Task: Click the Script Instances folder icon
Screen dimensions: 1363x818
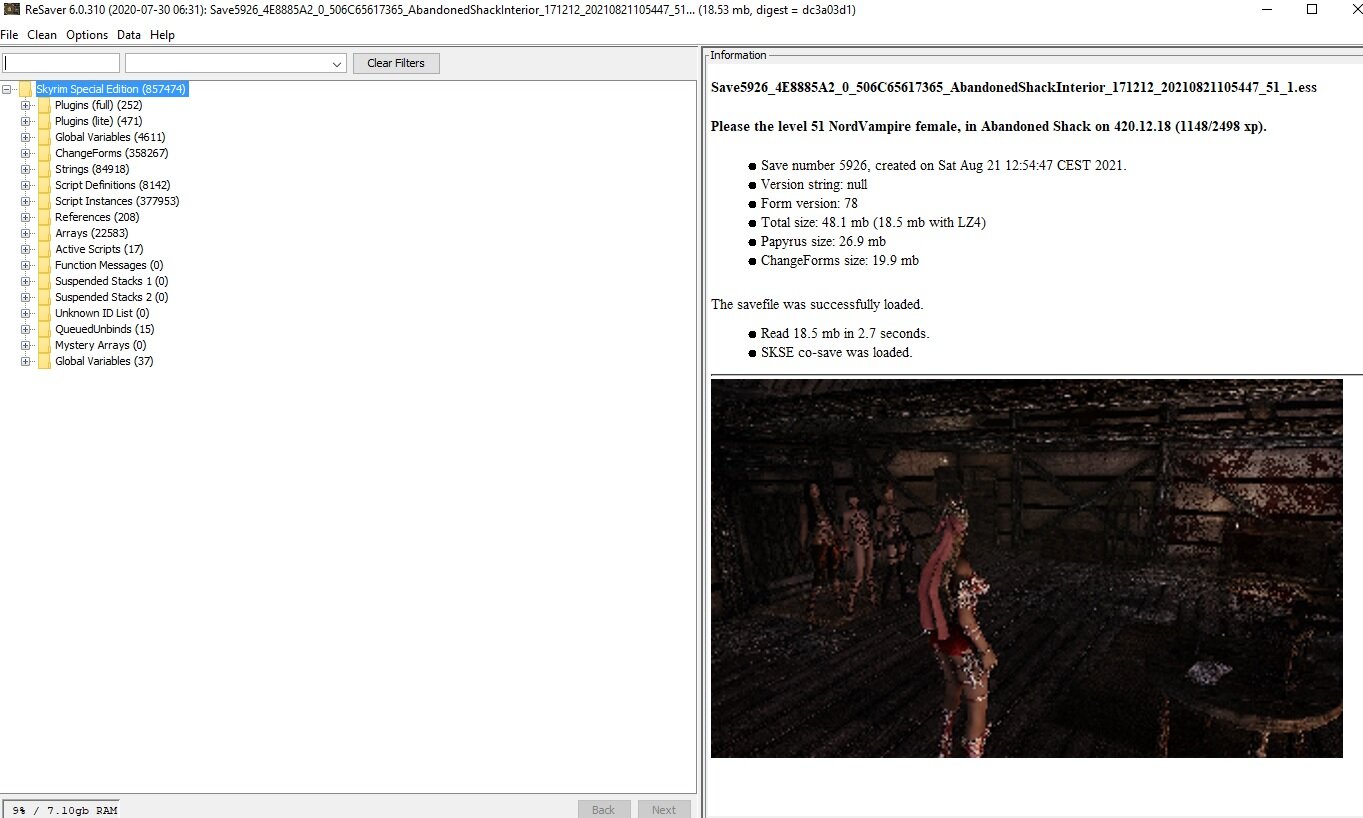Action: point(45,201)
